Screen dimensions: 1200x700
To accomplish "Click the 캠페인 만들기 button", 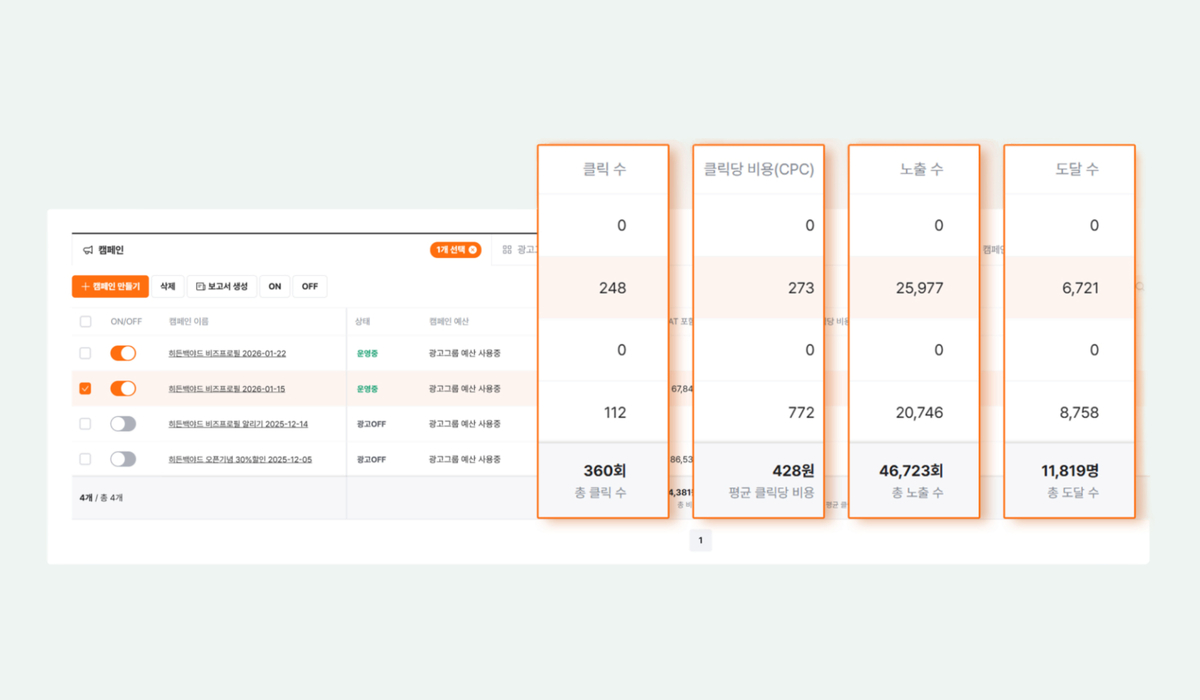I will [110, 286].
